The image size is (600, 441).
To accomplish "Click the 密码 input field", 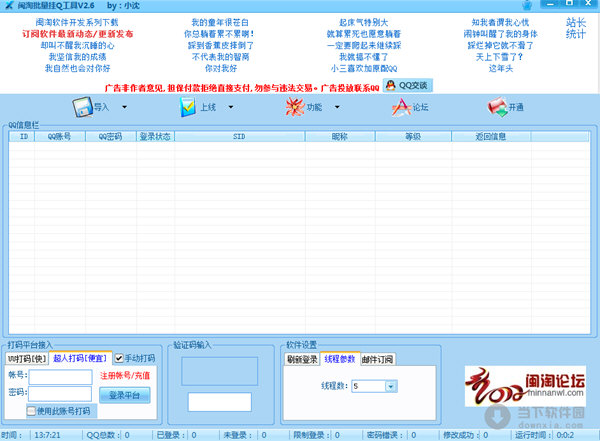I will click(x=60, y=394).
